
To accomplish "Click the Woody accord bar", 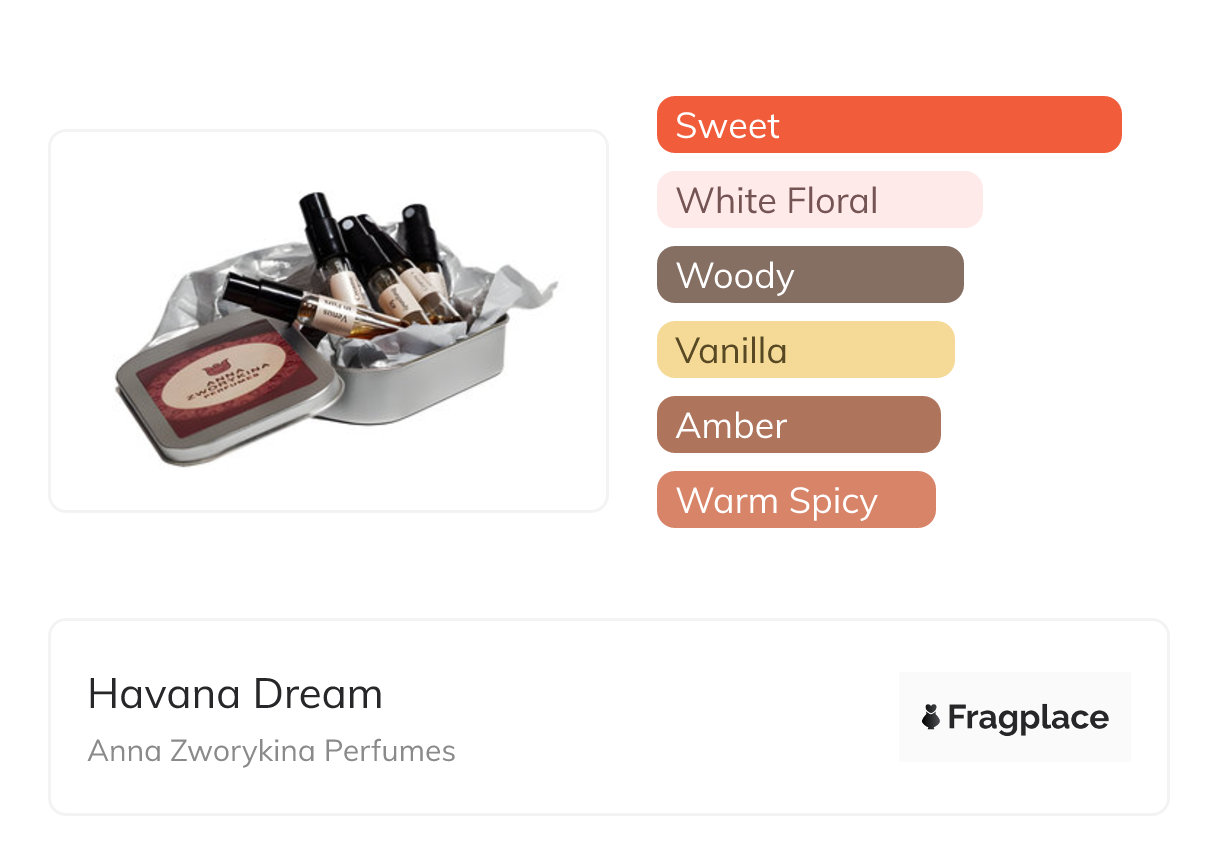I will (809, 275).
